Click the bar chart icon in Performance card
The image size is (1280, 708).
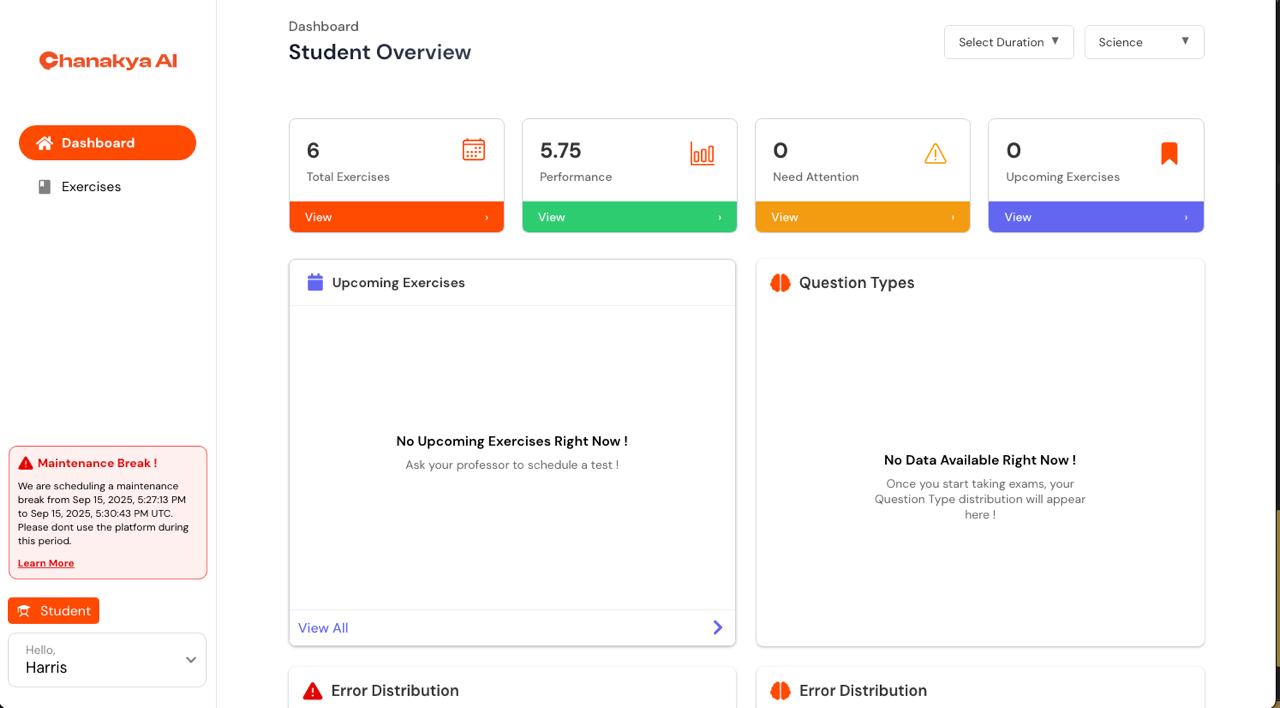coord(702,153)
